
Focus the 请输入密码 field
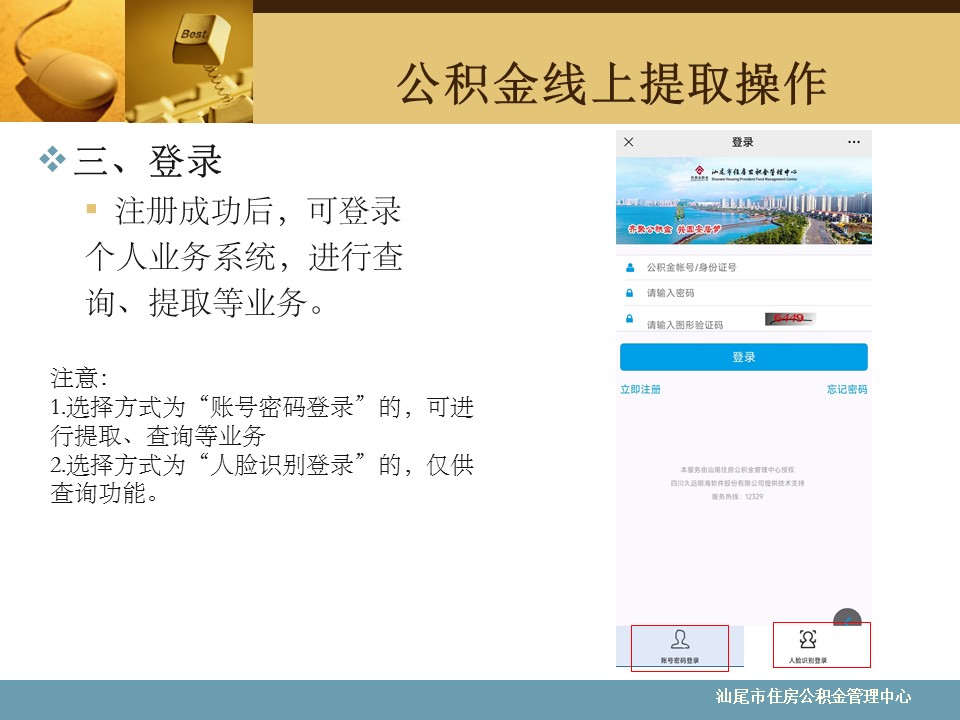click(x=740, y=294)
